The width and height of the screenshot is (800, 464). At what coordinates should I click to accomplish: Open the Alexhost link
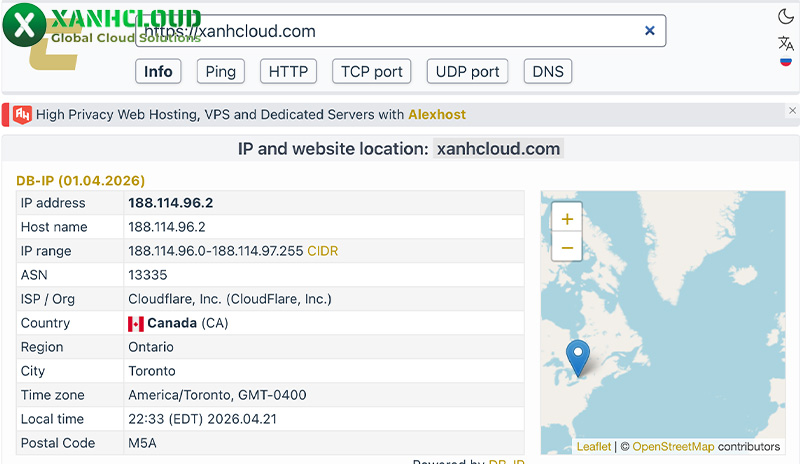[x=437, y=114]
